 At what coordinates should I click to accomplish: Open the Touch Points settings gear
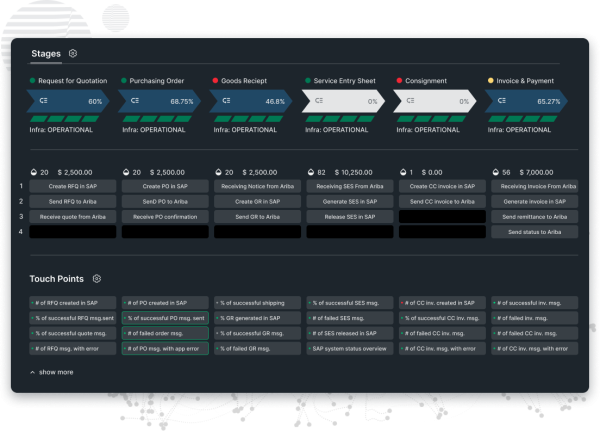click(x=96, y=279)
